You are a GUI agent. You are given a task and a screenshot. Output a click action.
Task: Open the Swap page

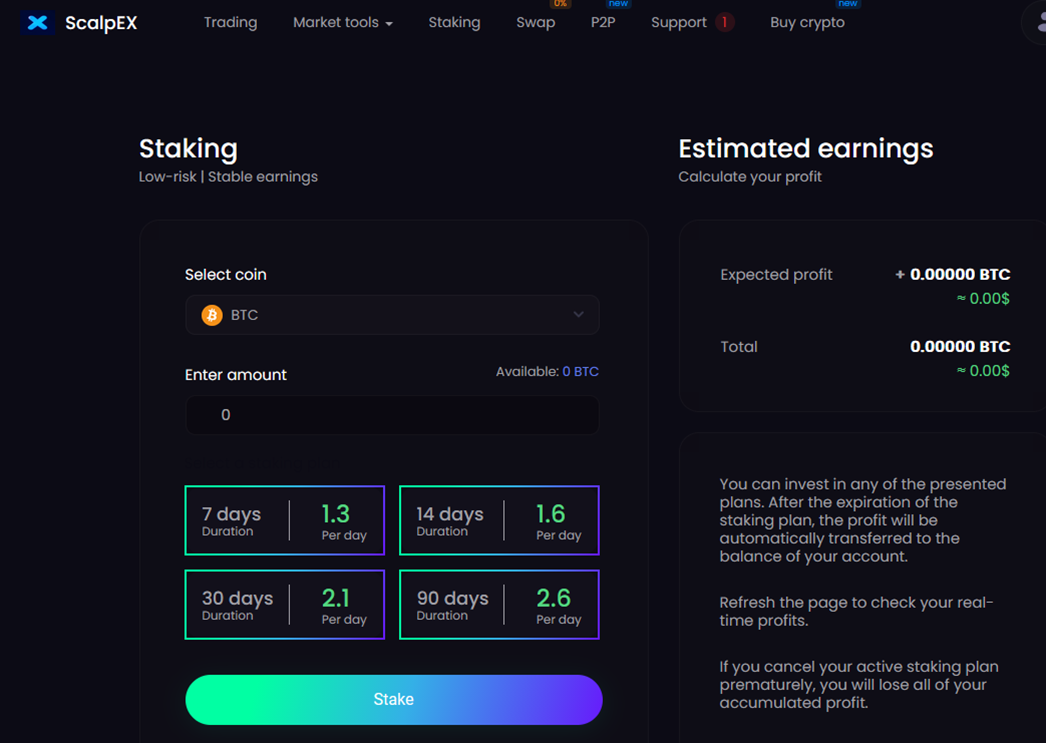pos(536,23)
